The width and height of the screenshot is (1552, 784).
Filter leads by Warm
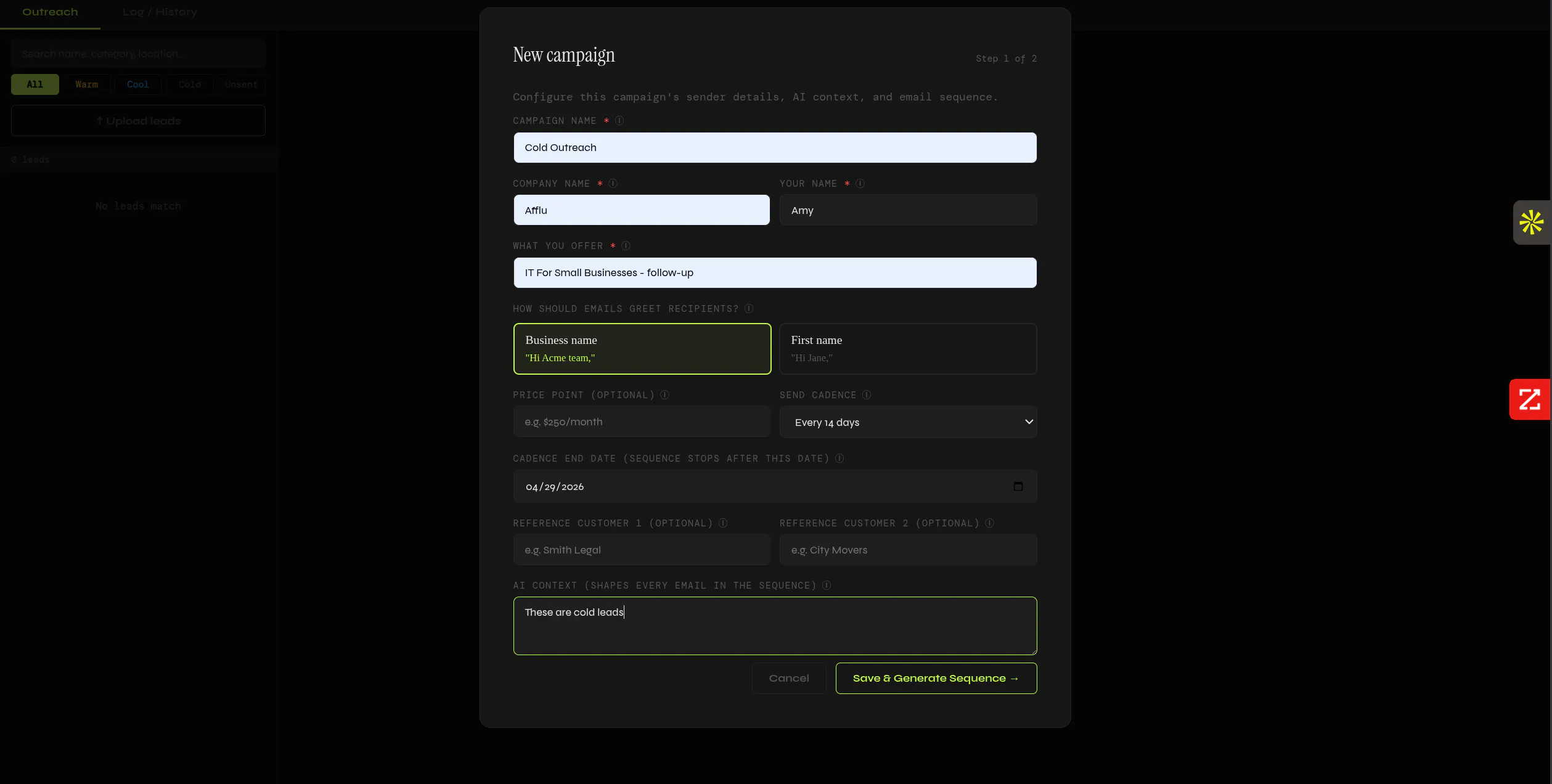86,84
